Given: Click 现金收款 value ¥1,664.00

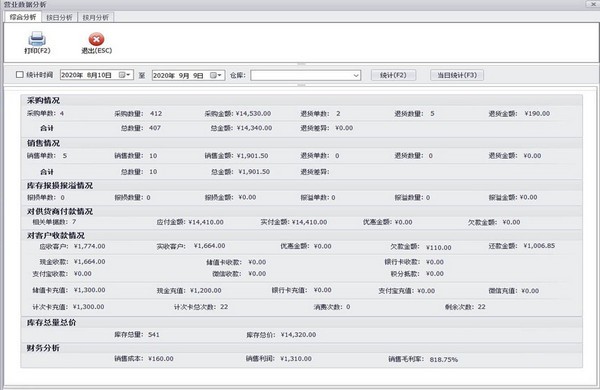Looking at the screenshot, I should [90, 262].
